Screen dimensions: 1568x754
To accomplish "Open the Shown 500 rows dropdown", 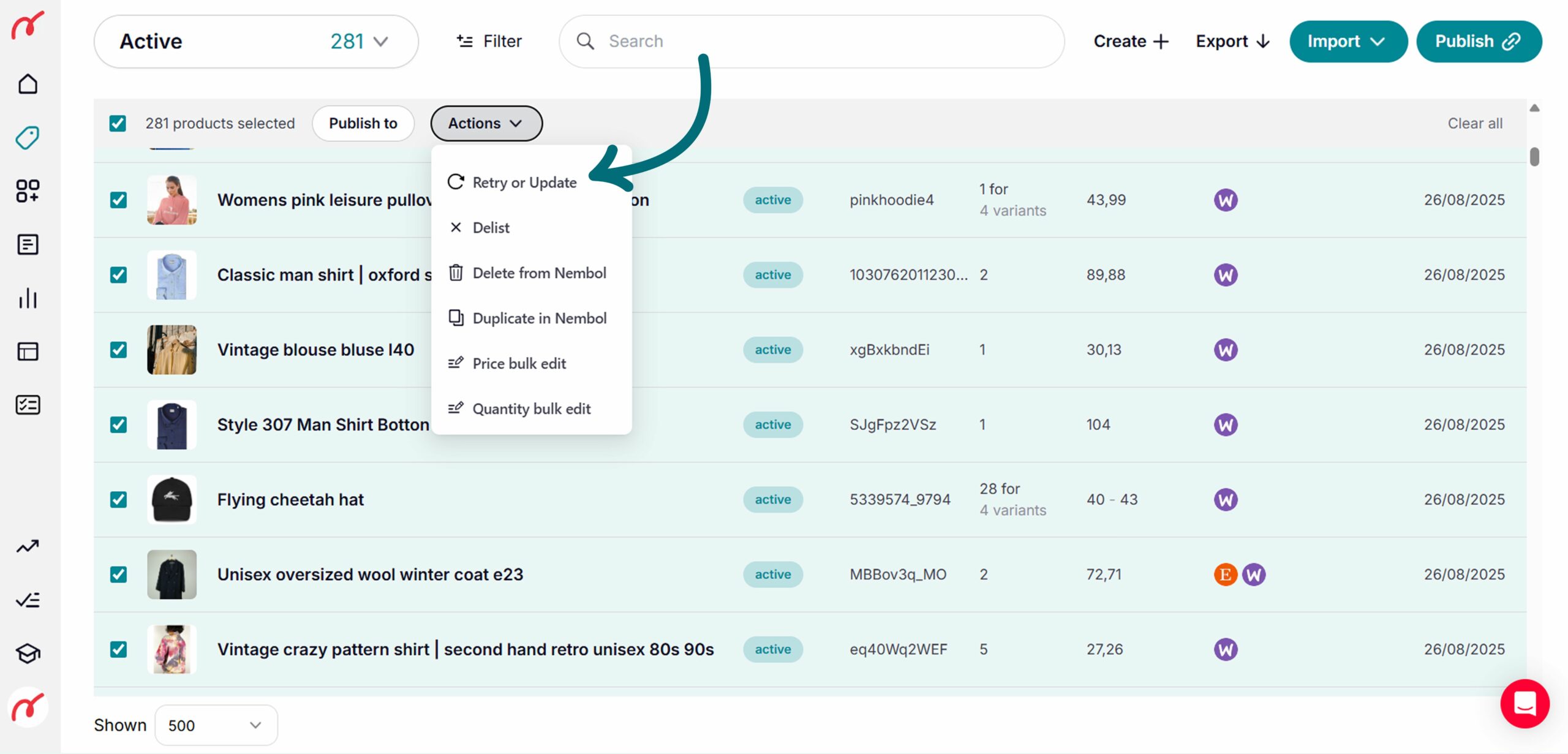I will pos(216,725).
